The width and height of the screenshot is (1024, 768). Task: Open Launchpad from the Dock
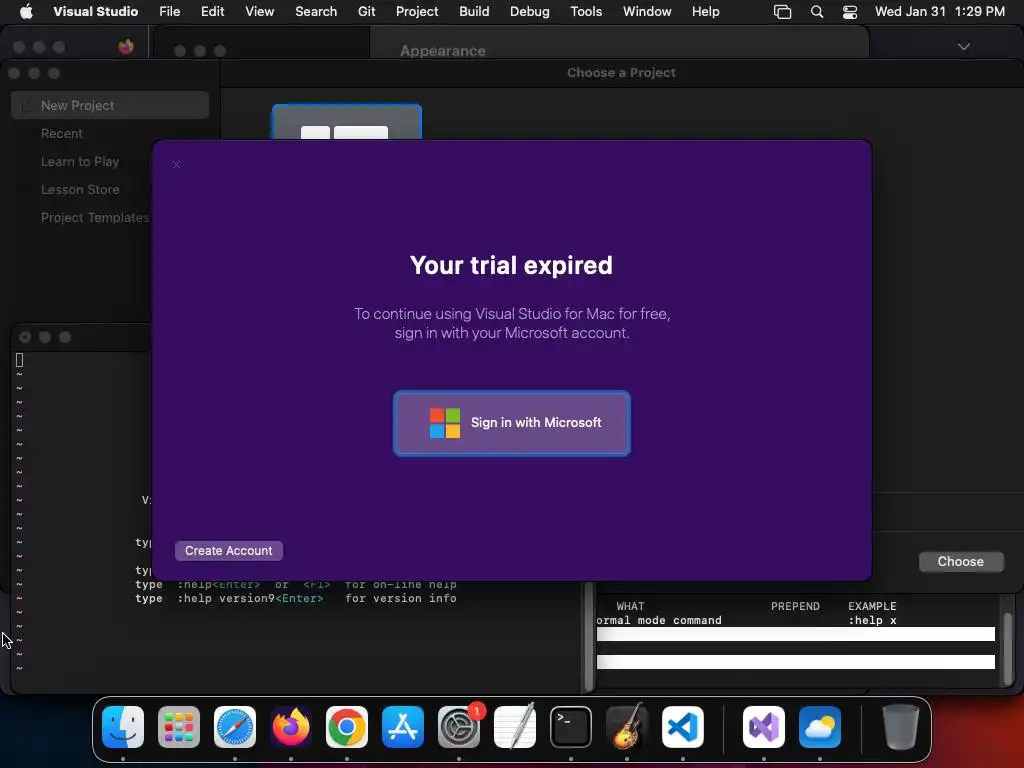click(x=179, y=727)
